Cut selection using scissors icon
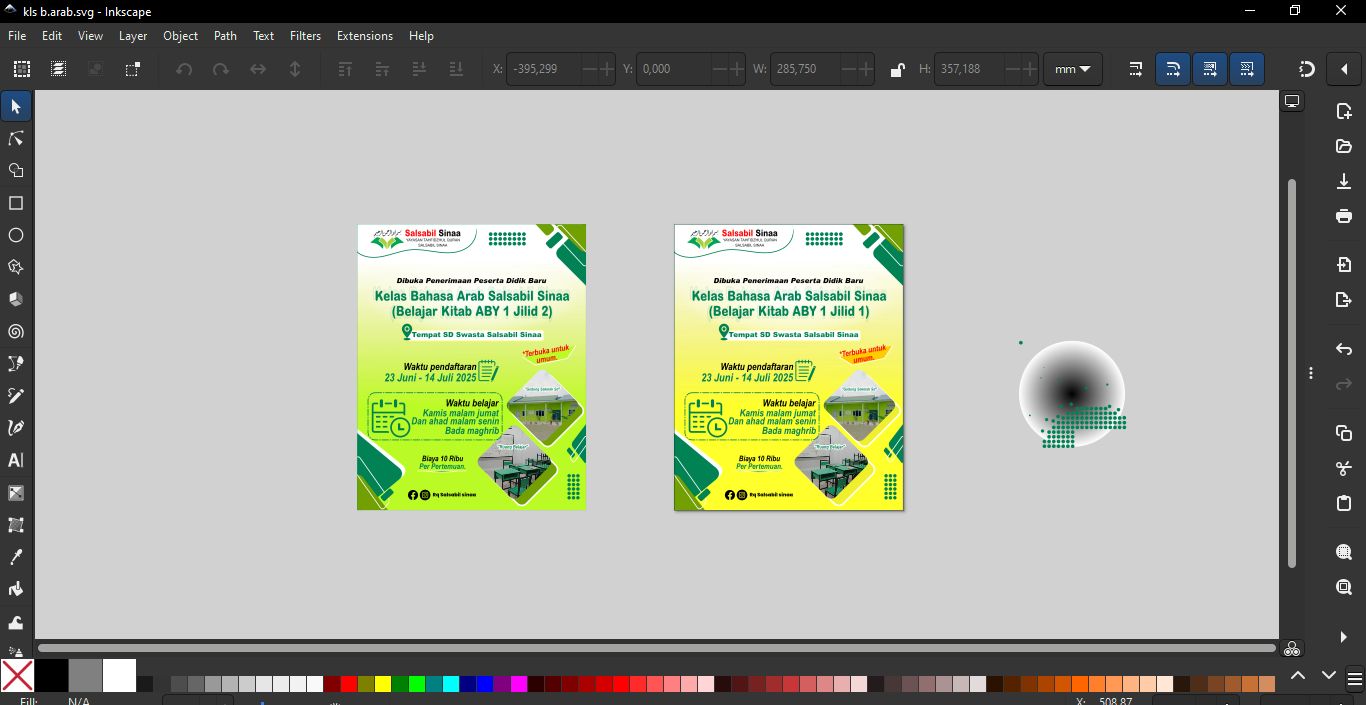Viewport: 1366px width, 705px height. (1344, 468)
